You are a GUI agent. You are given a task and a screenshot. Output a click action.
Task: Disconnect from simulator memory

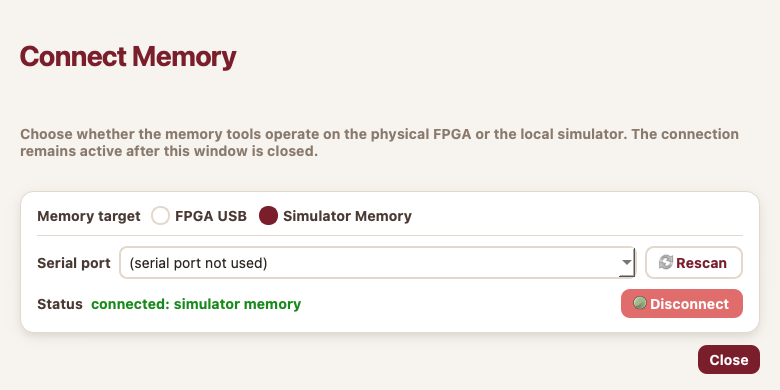coord(682,303)
